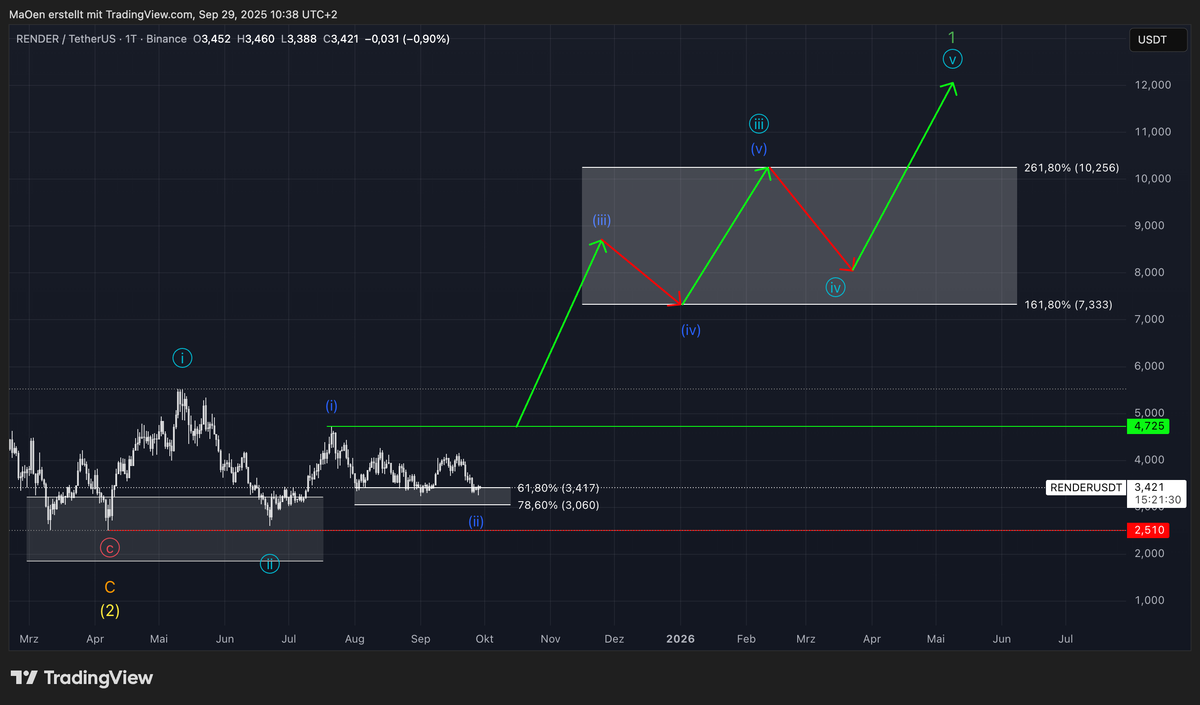Select the cyan circled wave iv marker
1200x705 pixels.
tap(836, 287)
